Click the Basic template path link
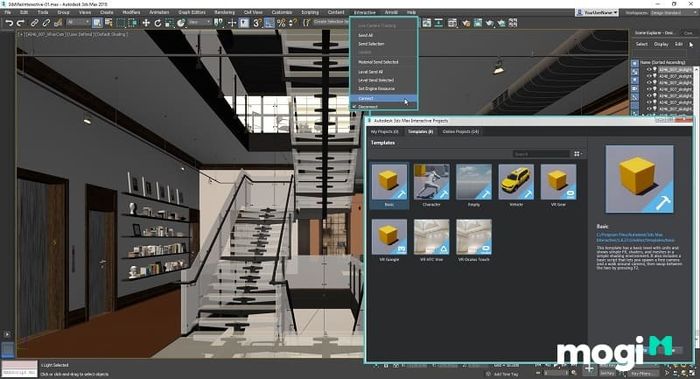 [636, 237]
